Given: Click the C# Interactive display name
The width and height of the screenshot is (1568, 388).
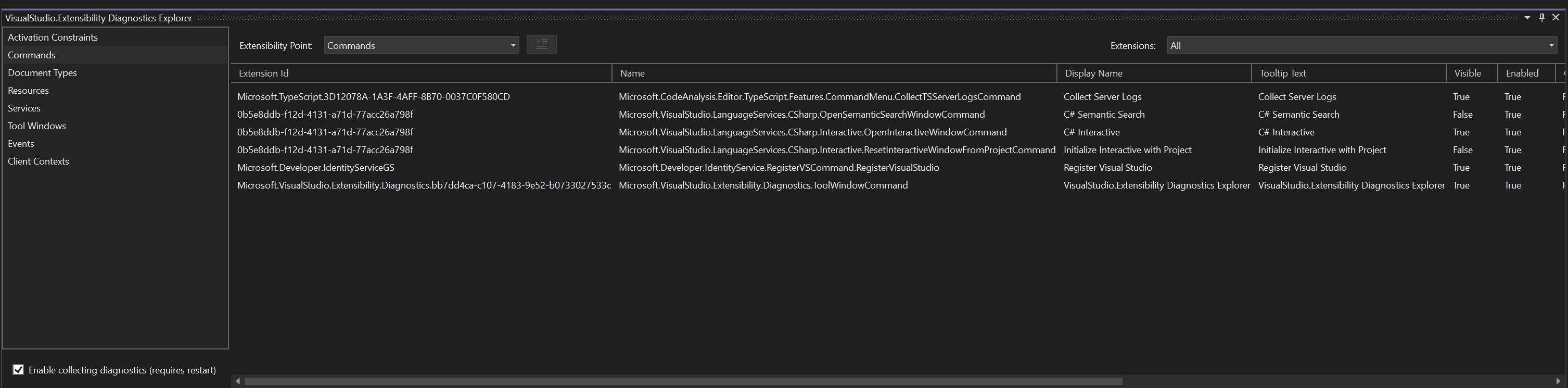Looking at the screenshot, I should tap(1091, 132).
